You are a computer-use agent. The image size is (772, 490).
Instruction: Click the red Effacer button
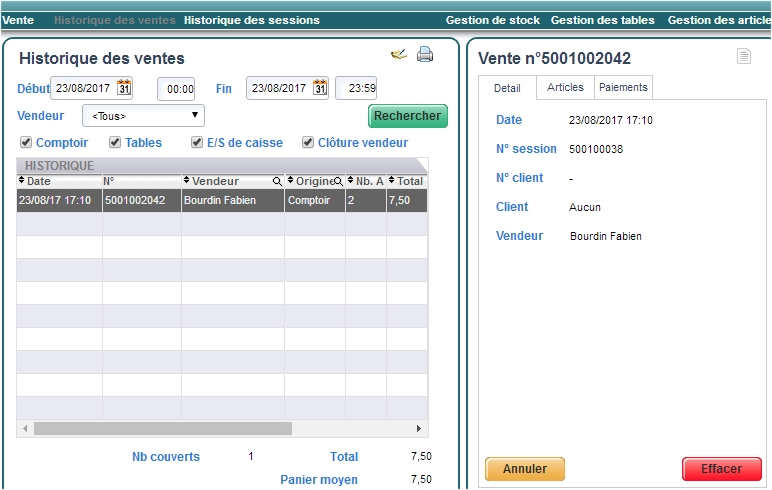pos(721,469)
